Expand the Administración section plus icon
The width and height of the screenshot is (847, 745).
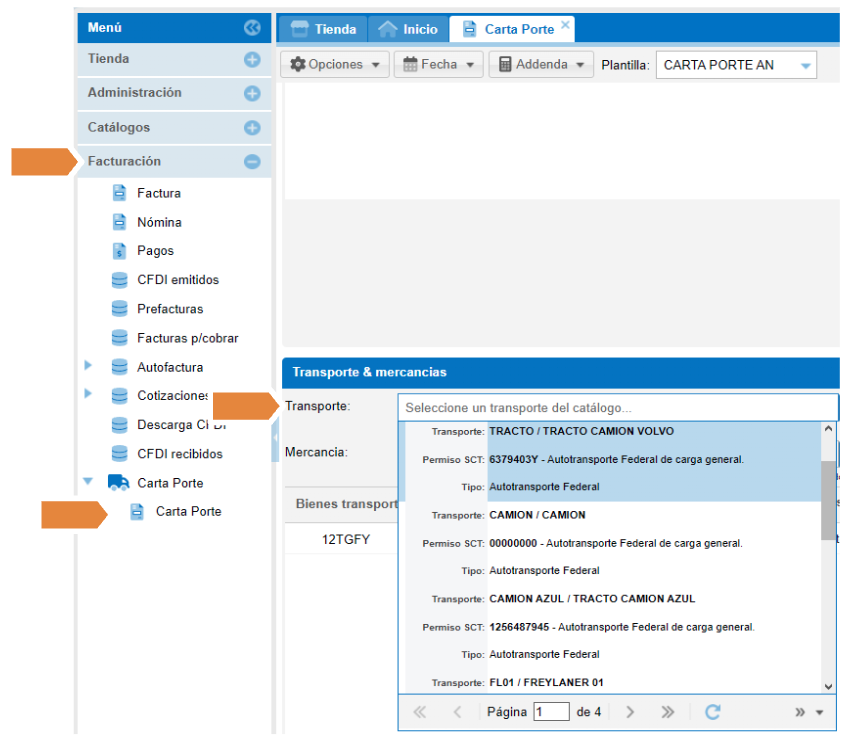tap(252, 93)
